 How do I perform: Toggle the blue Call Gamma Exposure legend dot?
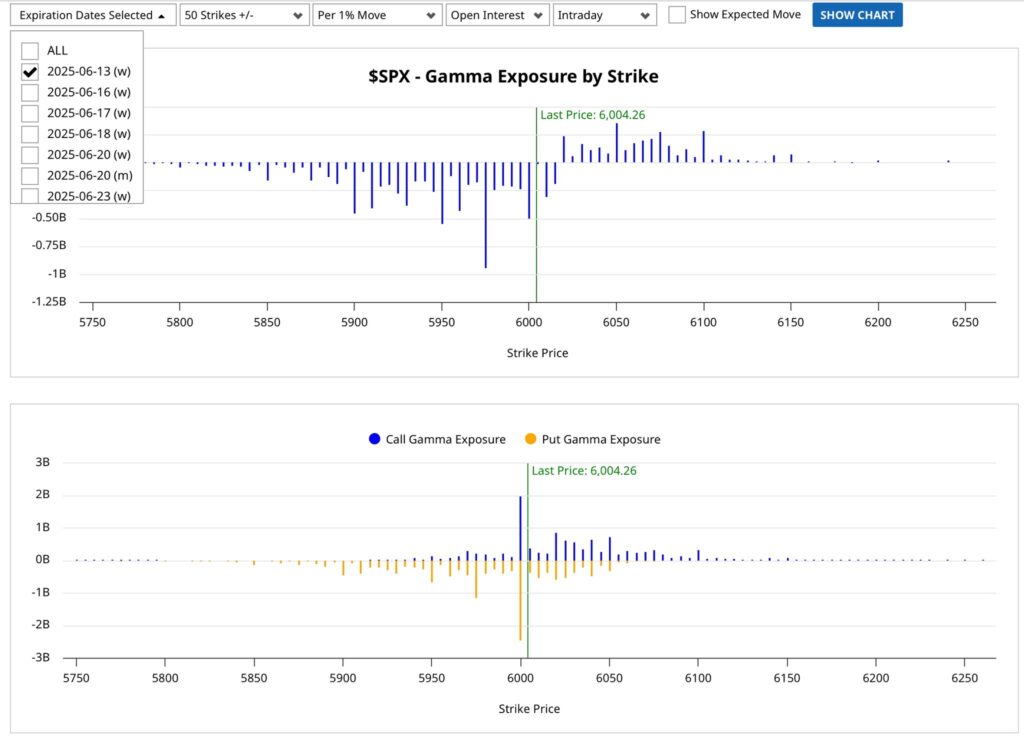(x=374, y=439)
